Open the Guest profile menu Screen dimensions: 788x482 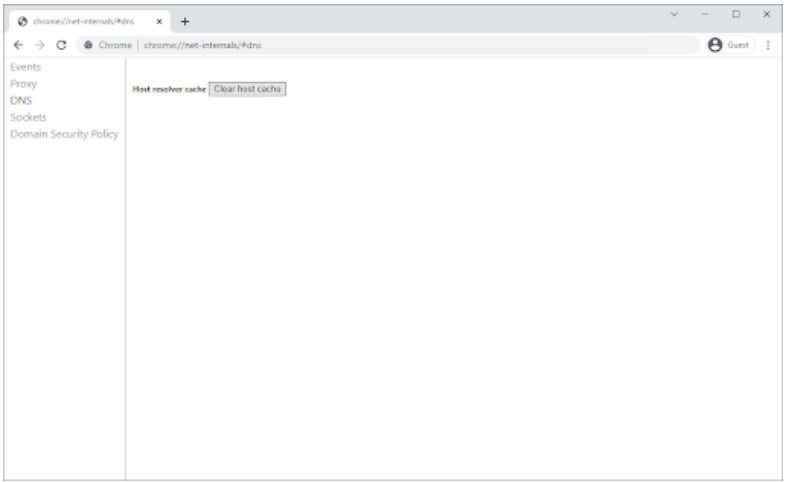[729, 45]
